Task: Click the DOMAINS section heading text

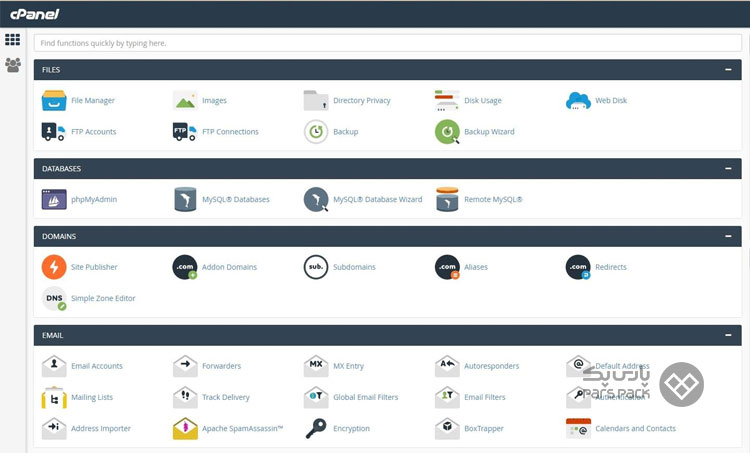Action: (59, 236)
